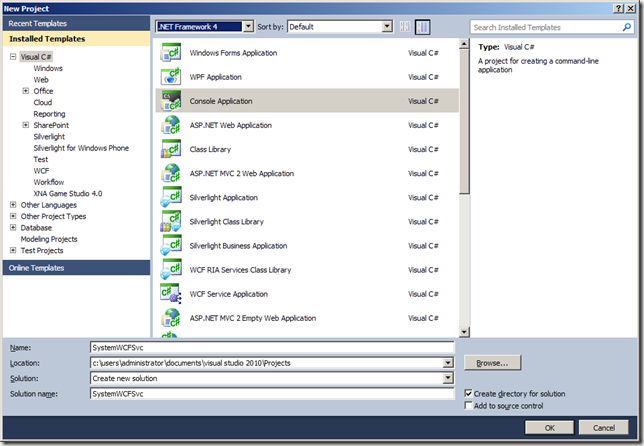Click the template list scrollbar thumb
Screen dimensions: 644x446
click(464, 122)
